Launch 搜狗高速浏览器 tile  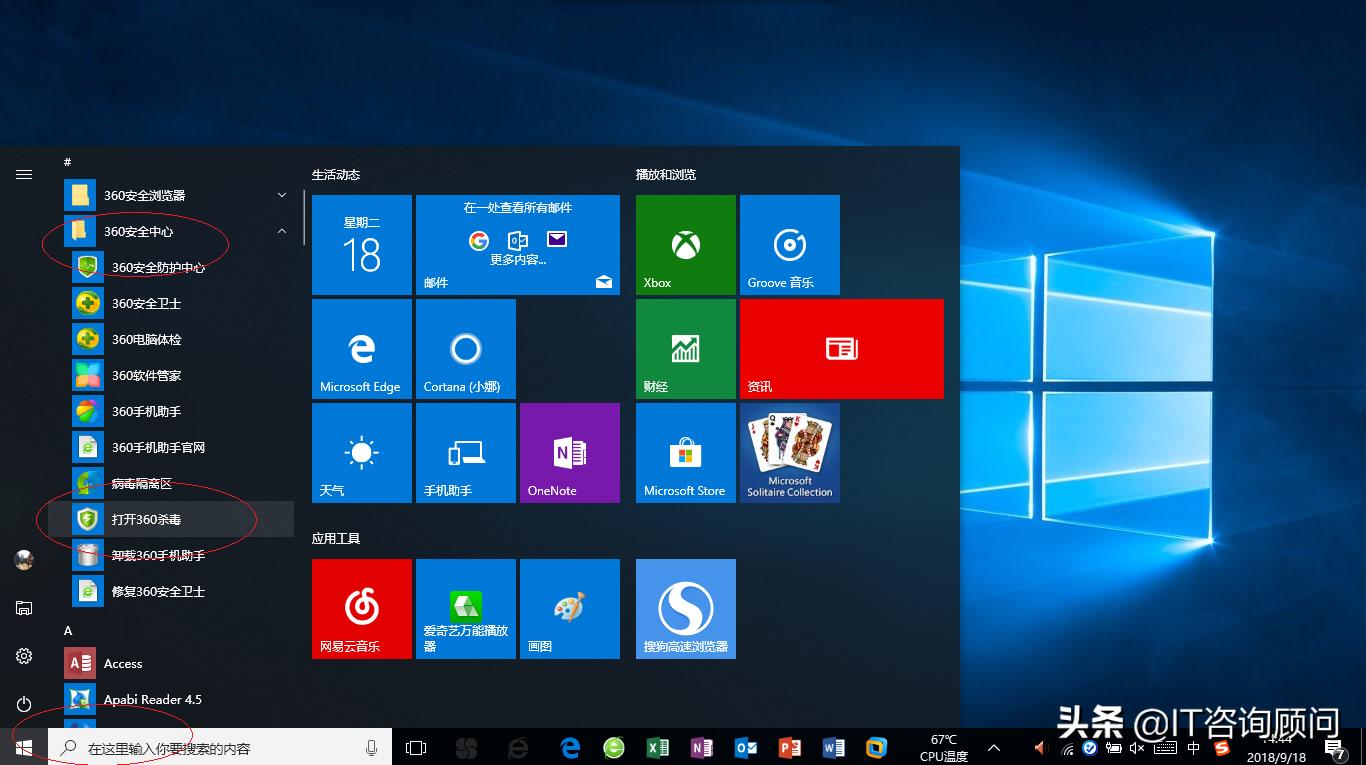pos(685,608)
